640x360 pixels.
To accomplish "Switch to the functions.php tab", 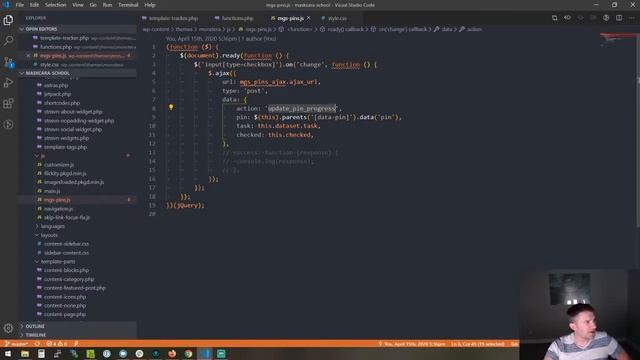I will click(237, 18).
